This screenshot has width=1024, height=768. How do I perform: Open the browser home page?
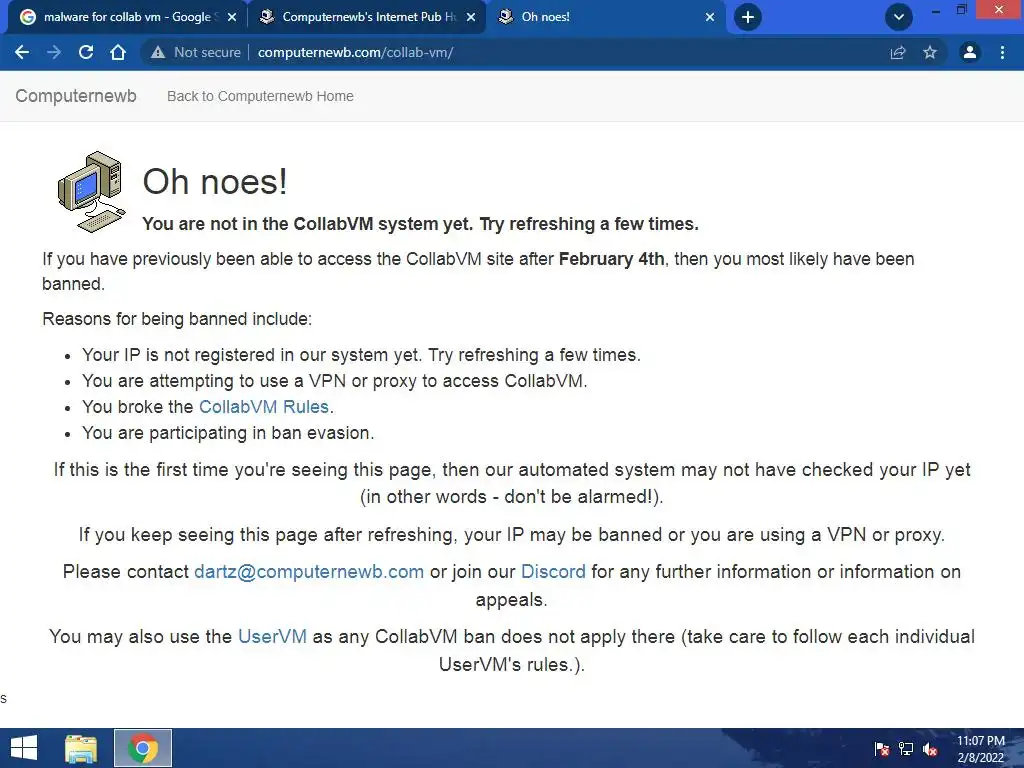click(118, 52)
